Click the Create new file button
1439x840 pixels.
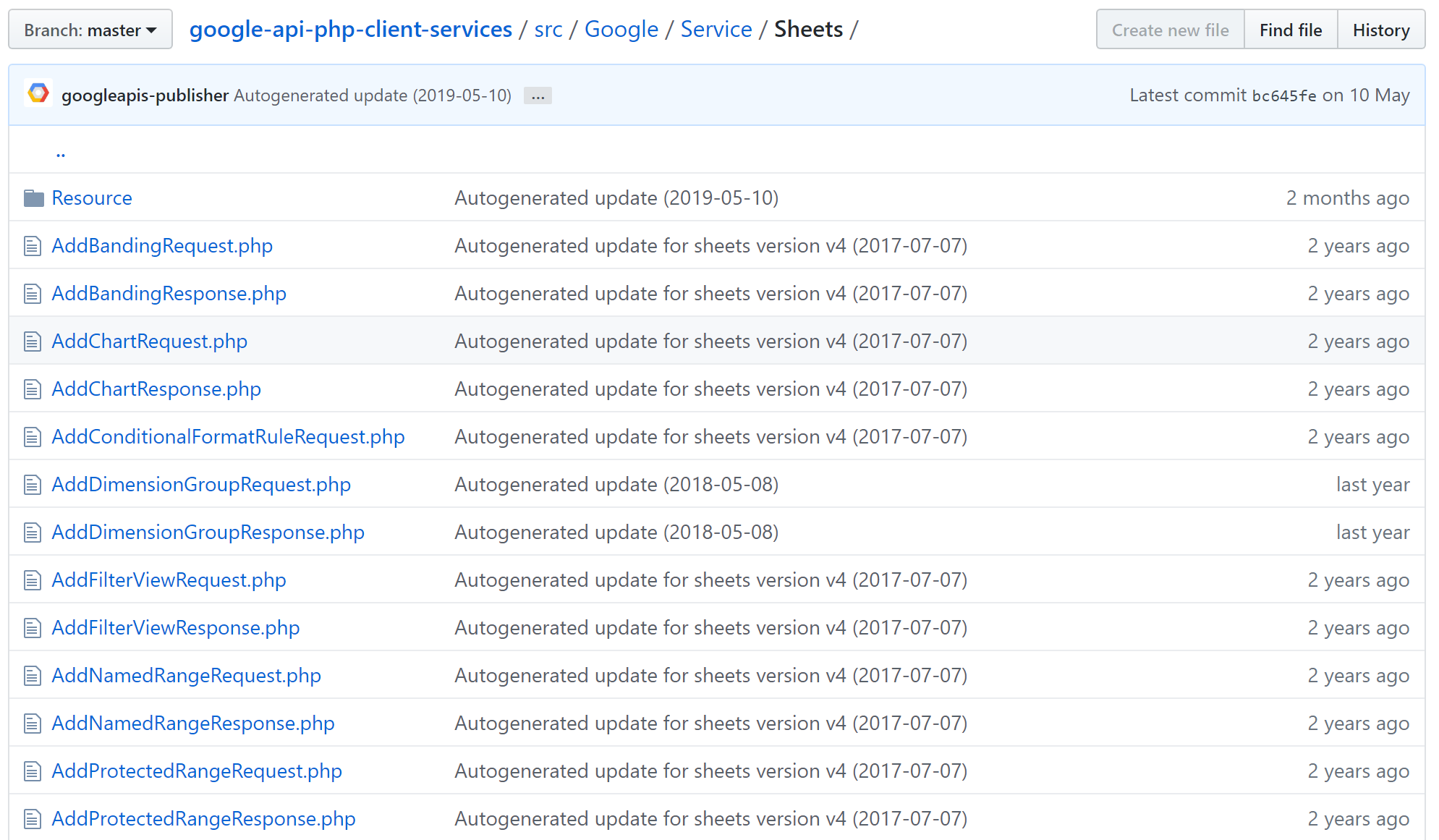(x=1170, y=30)
